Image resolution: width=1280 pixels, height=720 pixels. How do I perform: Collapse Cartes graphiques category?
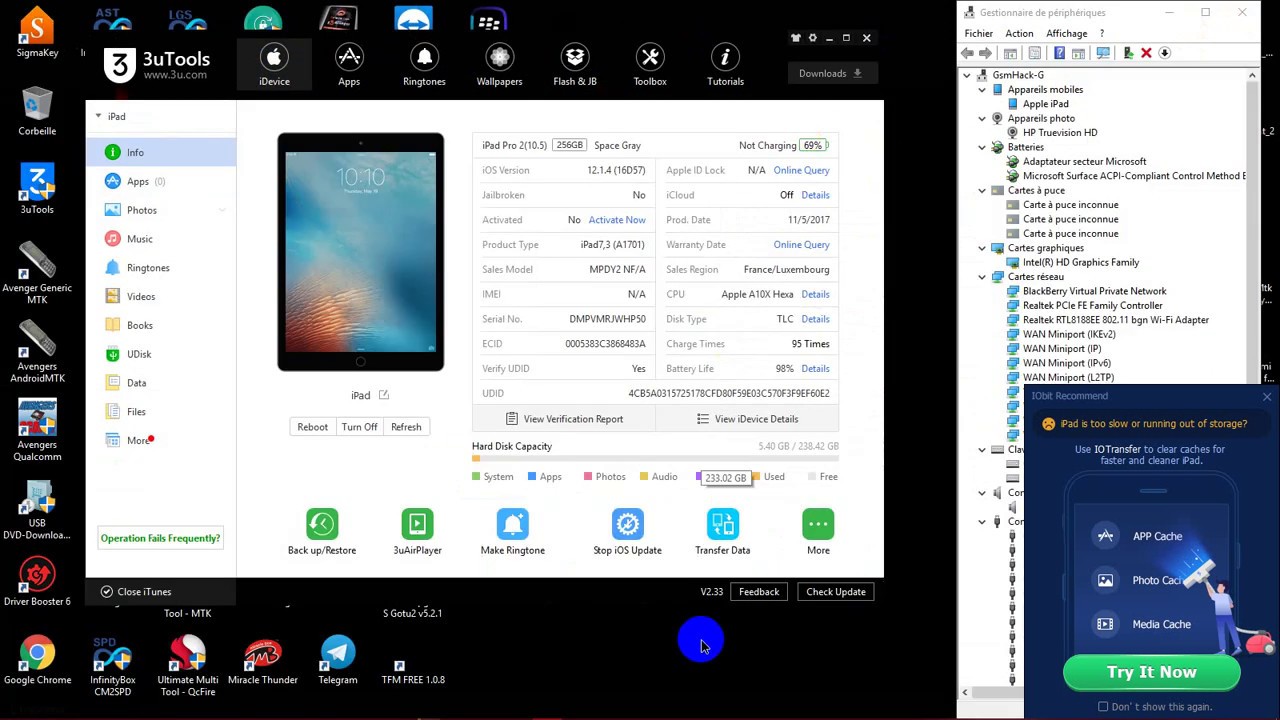click(982, 248)
